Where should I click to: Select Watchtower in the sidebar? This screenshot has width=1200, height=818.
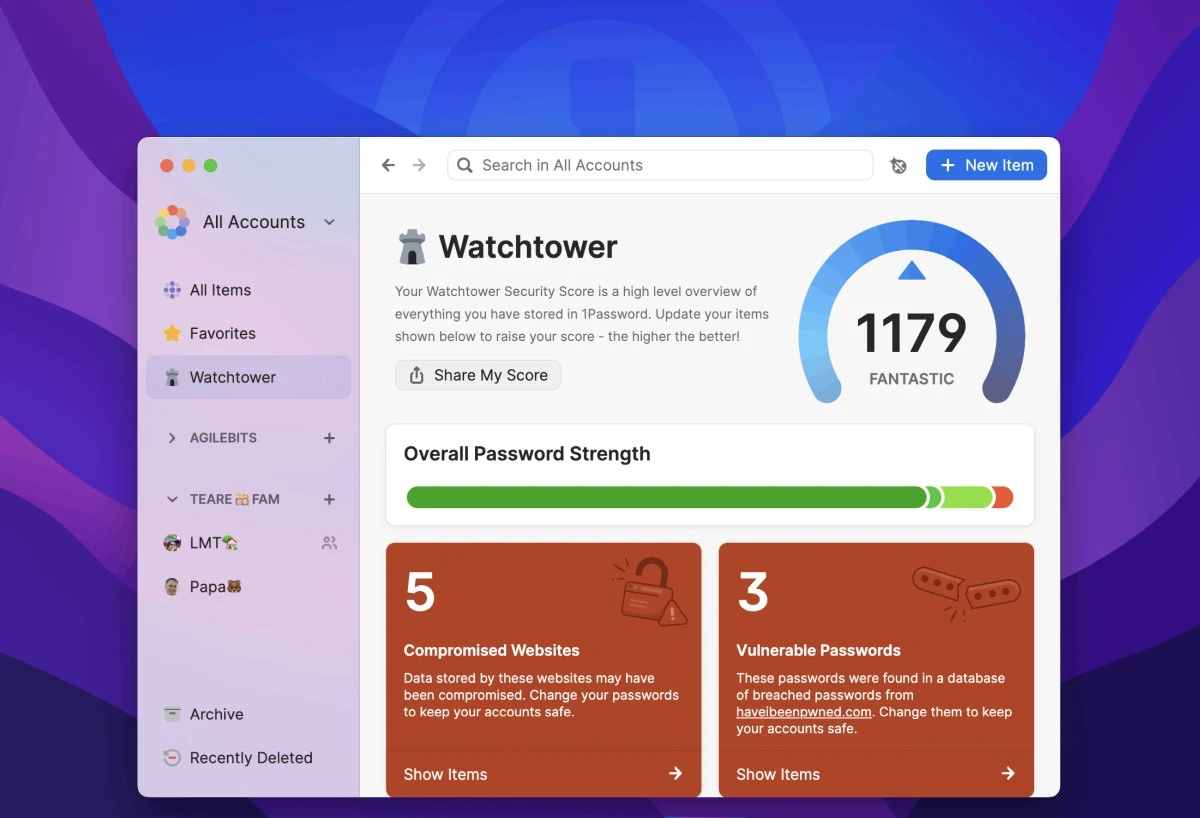tap(232, 377)
